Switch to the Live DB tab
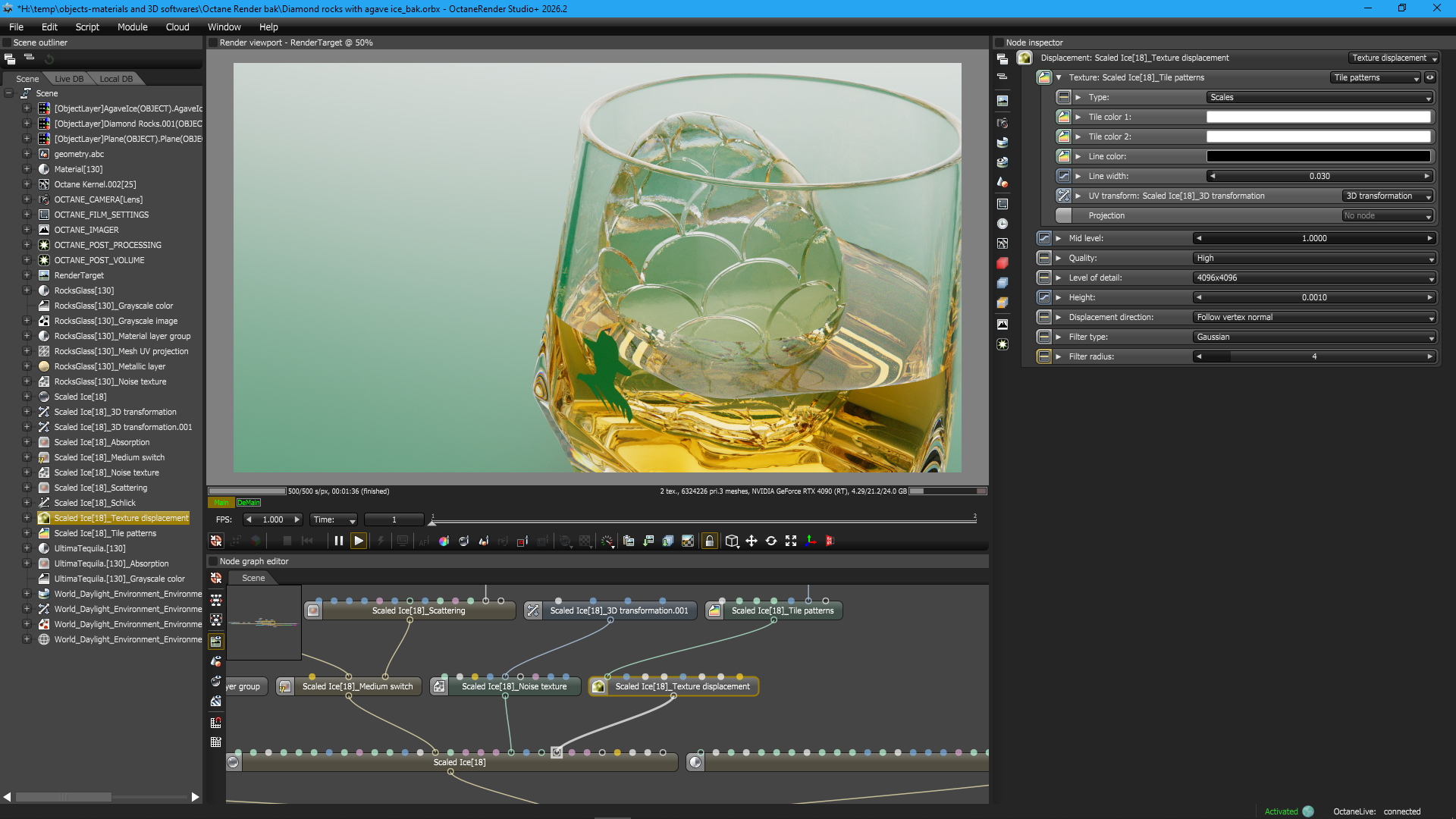This screenshot has width=1456, height=819. click(x=69, y=79)
